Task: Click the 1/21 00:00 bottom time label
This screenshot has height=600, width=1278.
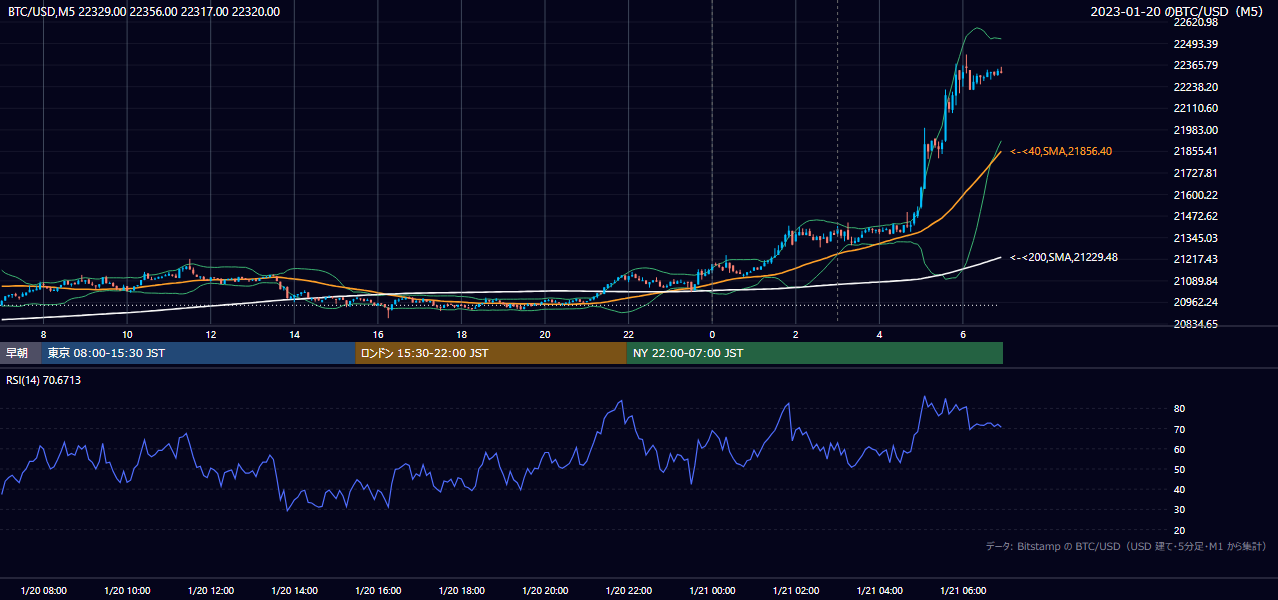Action: [712, 591]
